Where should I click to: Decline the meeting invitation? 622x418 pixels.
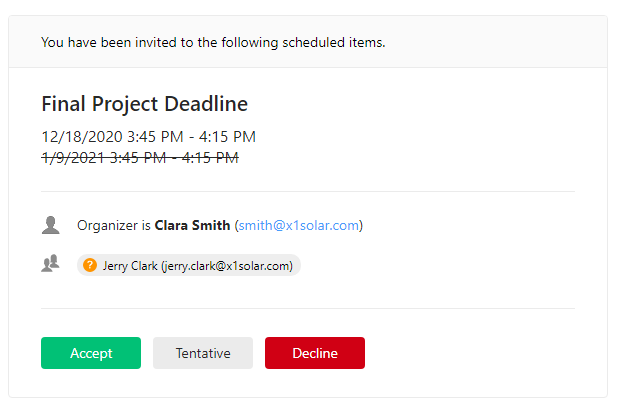[315, 353]
